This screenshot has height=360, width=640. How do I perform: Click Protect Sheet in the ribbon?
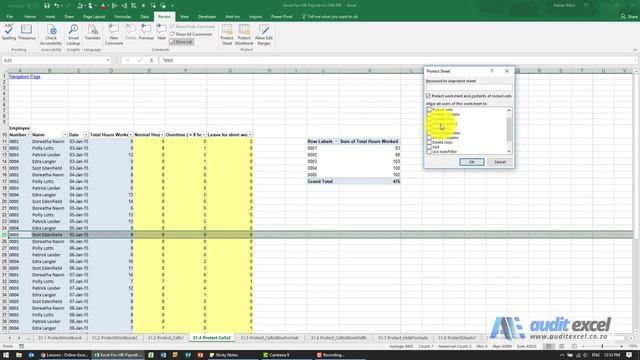[227, 35]
